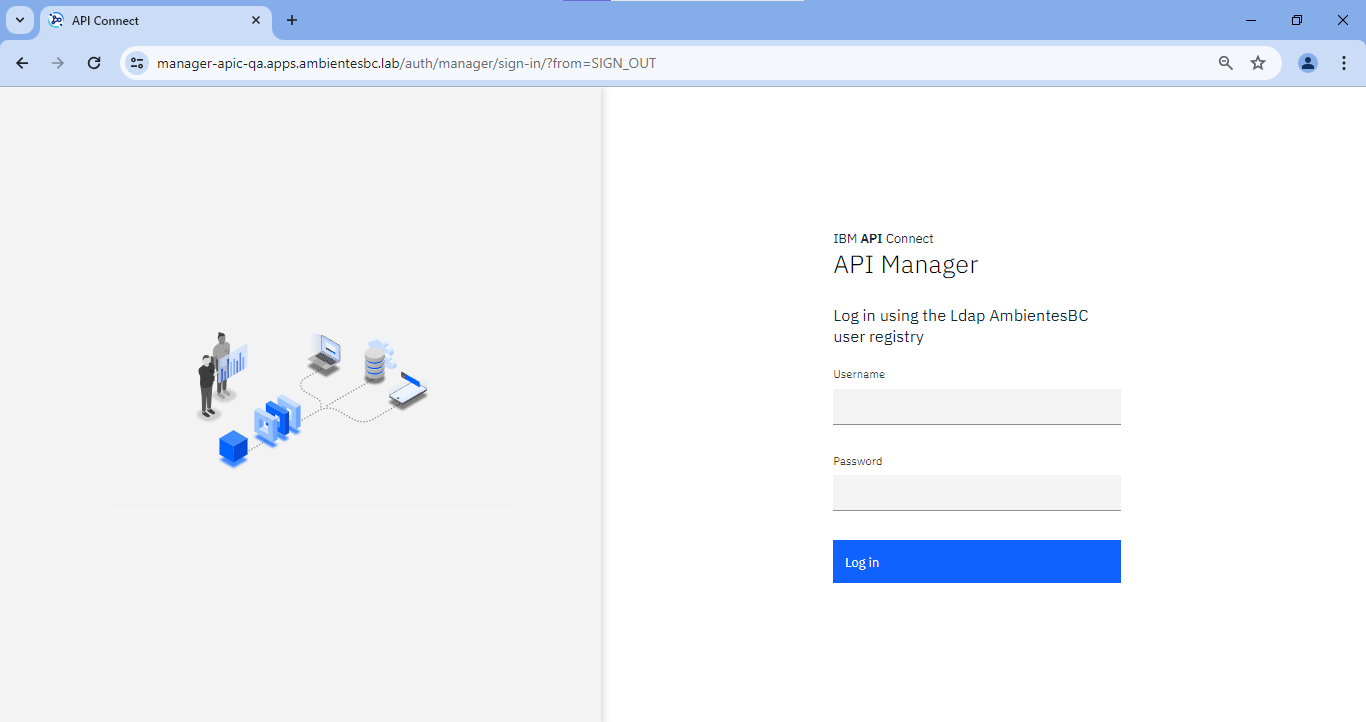Select the API Connect tab

click(x=155, y=21)
